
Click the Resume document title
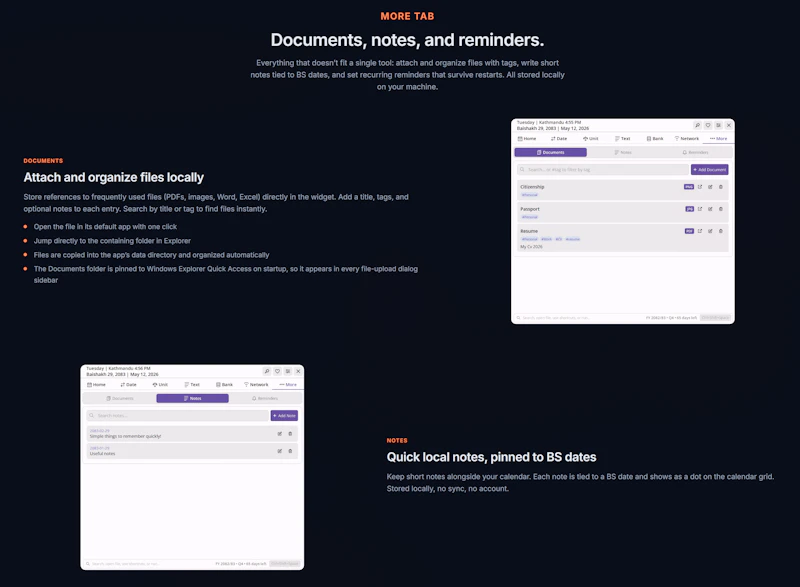click(x=529, y=231)
